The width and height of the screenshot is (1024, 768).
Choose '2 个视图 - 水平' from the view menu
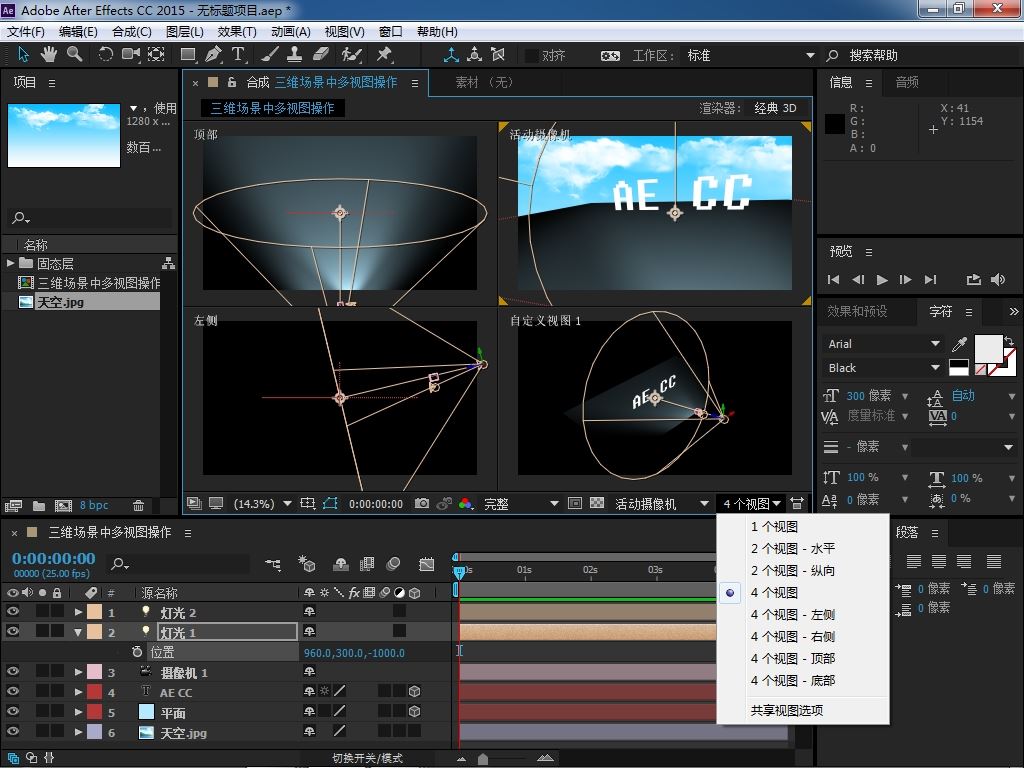coord(792,549)
